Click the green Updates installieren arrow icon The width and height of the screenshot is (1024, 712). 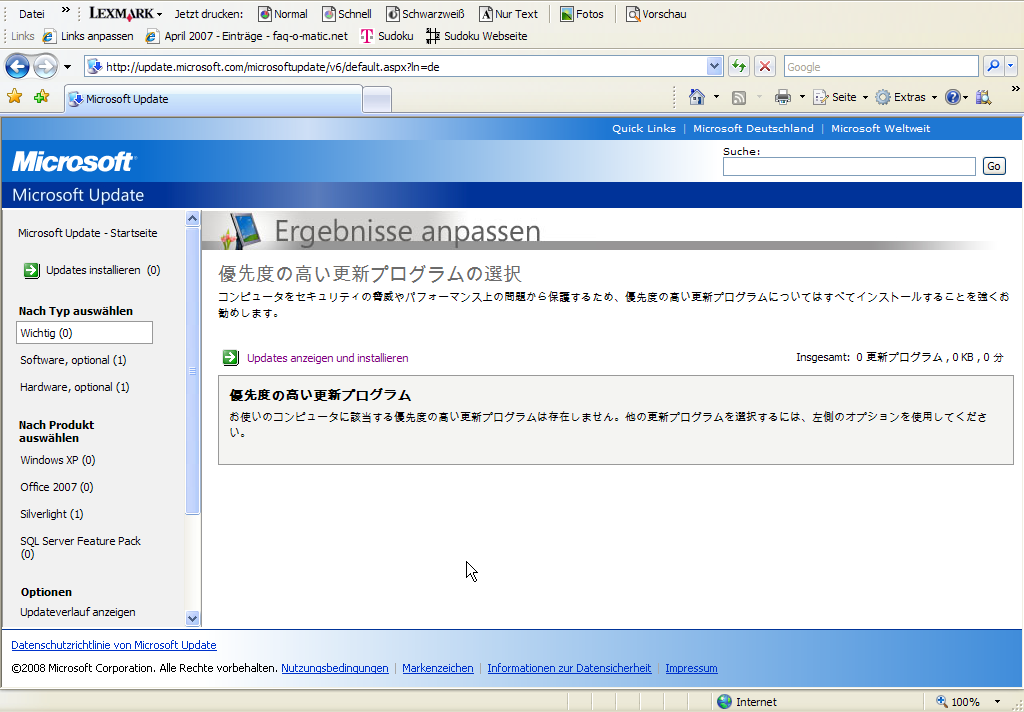(31, 270)
